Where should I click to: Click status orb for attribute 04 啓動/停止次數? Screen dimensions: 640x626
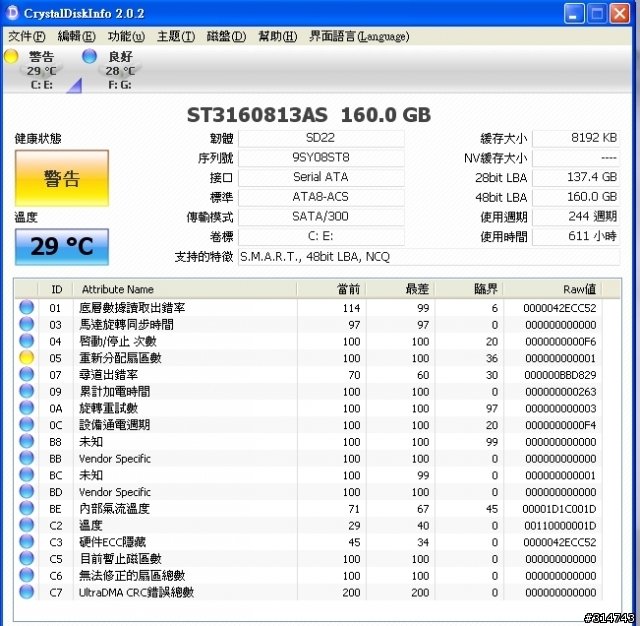(27, 340)
